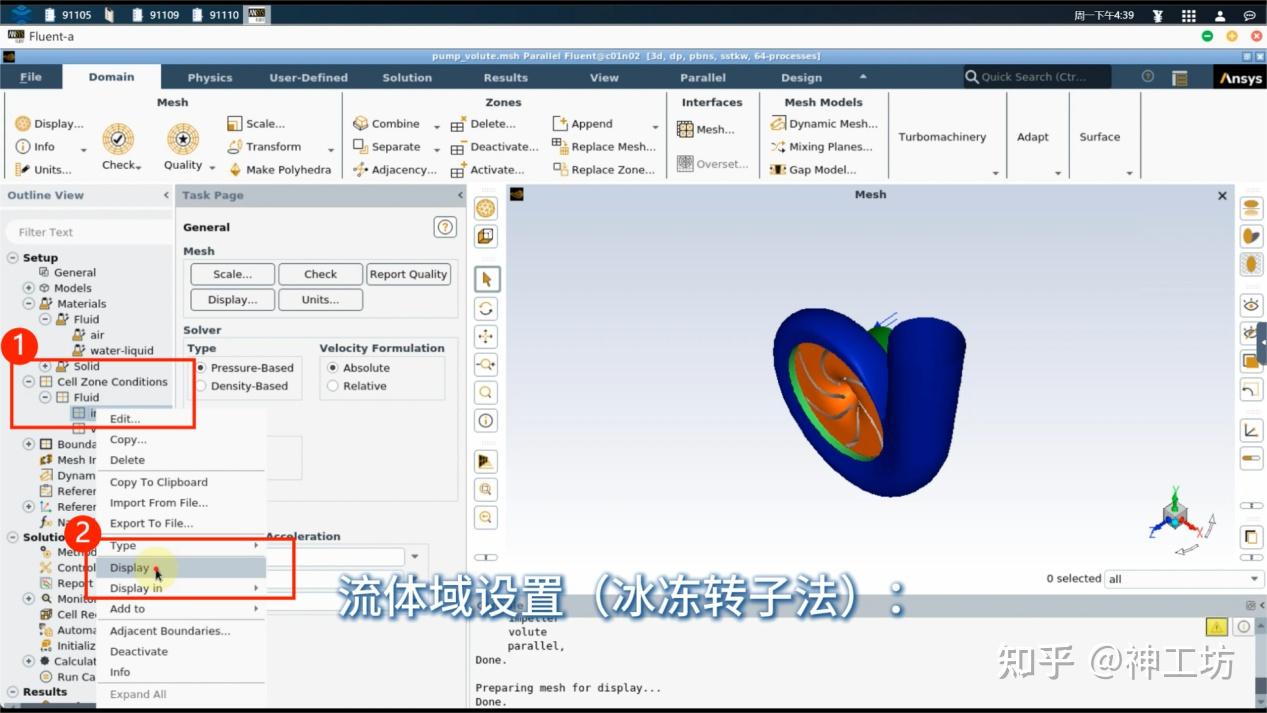The image size is (1267, 713).
Task: Open the Quality dropdown arrow
Action: tap(213, 166)
